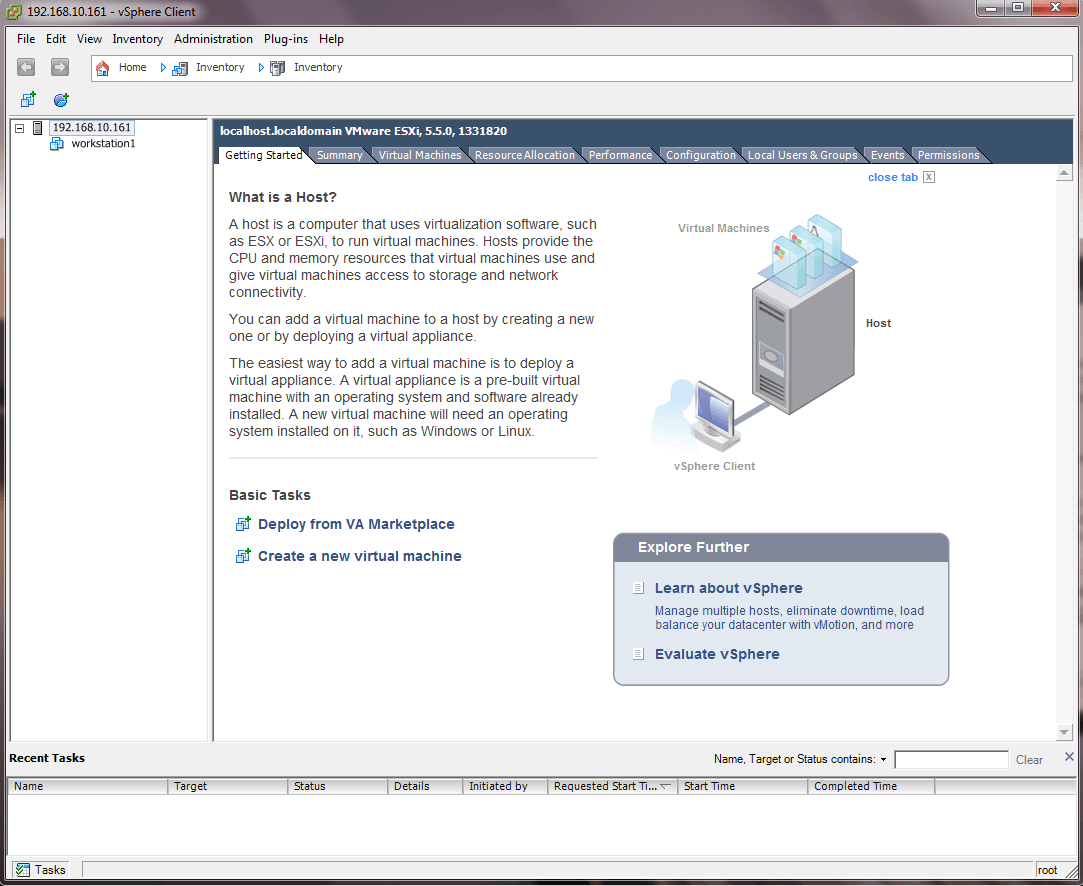Click the Requested Start Time column sort arrow
The image size is (1083, 886).
[x=666, y=787]
